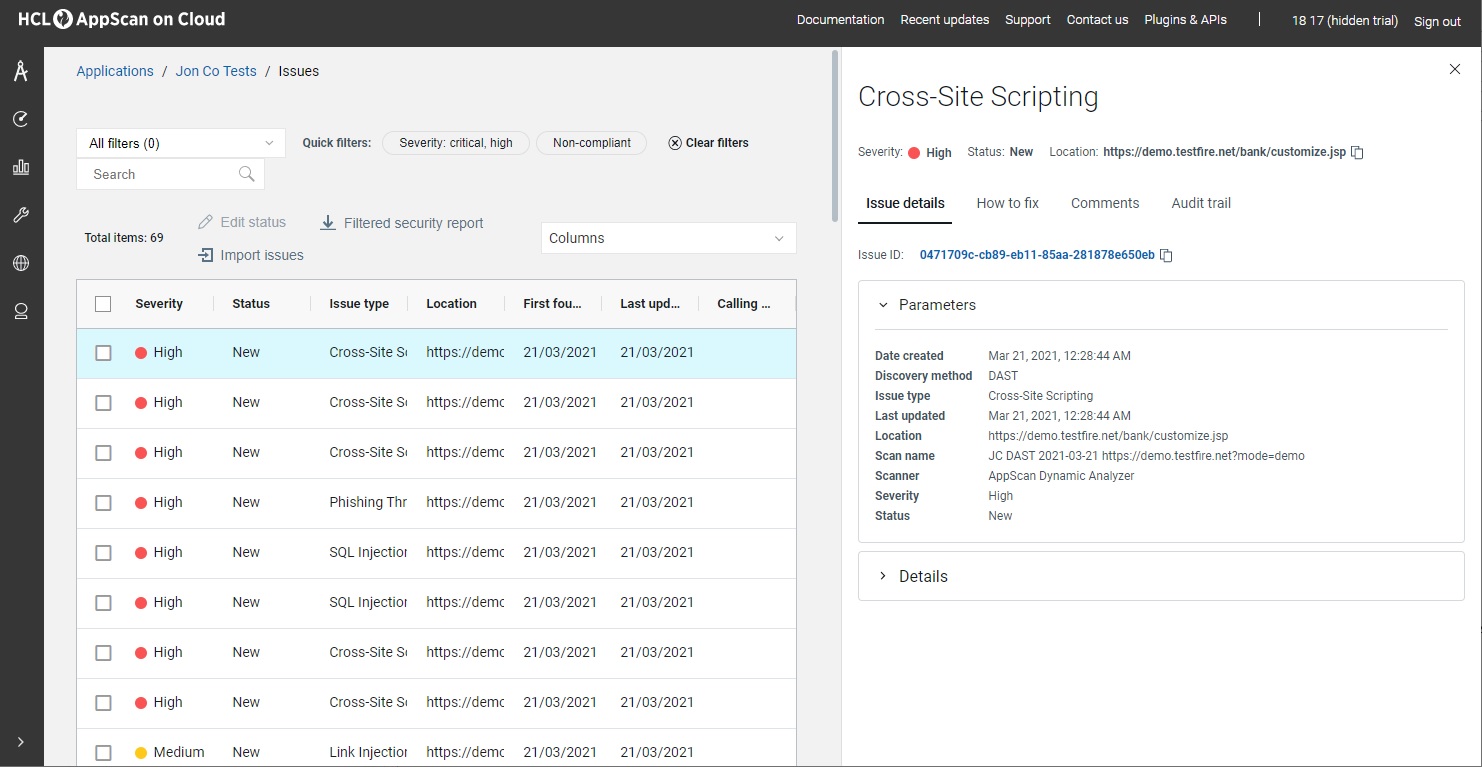Go to Applications breadcrumb link
1482x769 pixels.
tap(115, 71)
